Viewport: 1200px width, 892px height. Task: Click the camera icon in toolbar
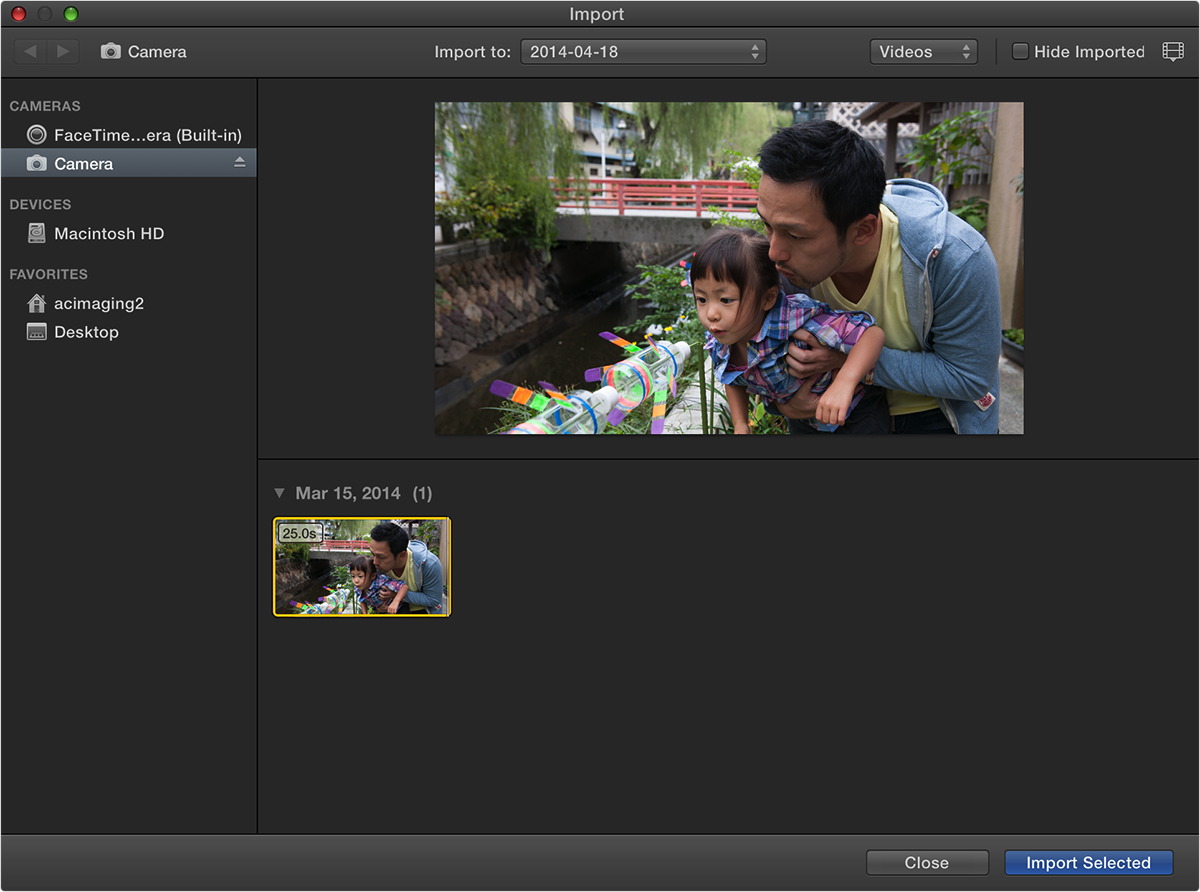point(111,52)
